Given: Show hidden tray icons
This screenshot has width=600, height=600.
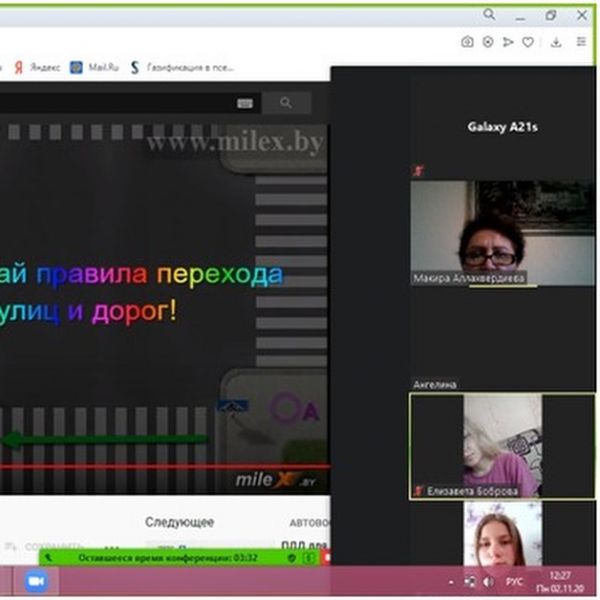Looking at the screenshot, I should coord(451,582).
